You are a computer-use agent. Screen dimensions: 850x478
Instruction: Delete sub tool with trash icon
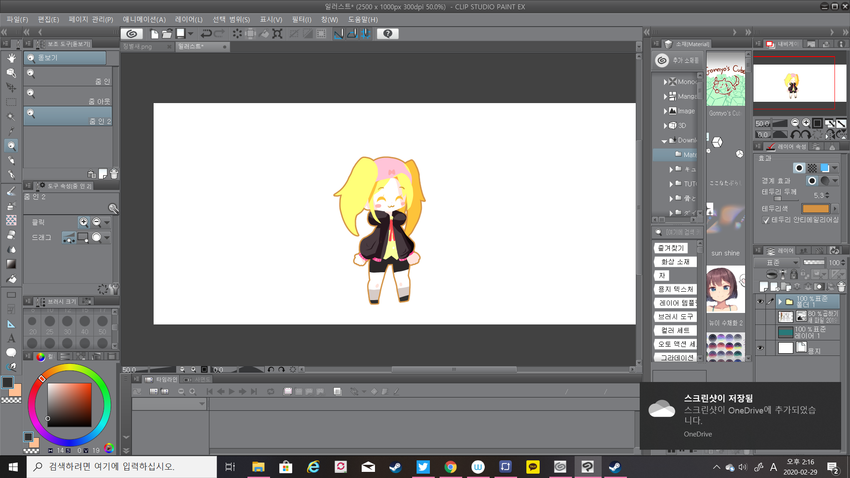tap(114, 174)
